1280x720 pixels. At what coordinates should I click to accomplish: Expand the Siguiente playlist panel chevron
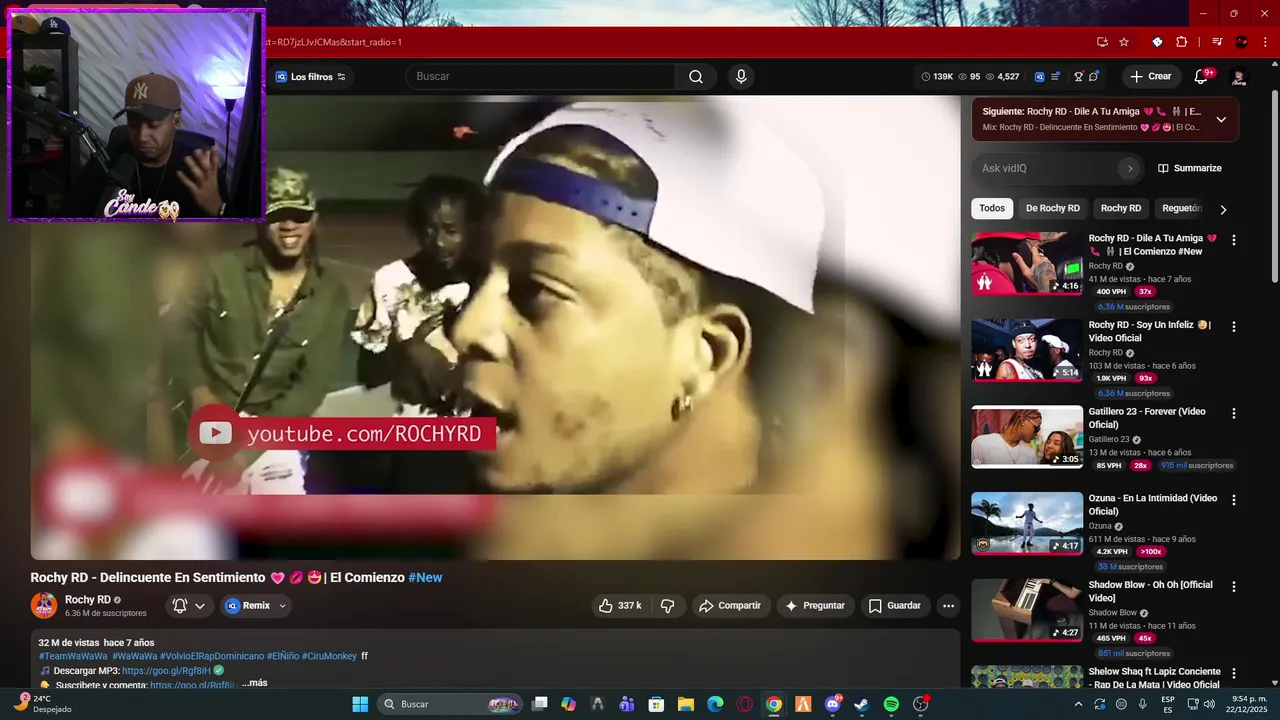[1221, 120]
